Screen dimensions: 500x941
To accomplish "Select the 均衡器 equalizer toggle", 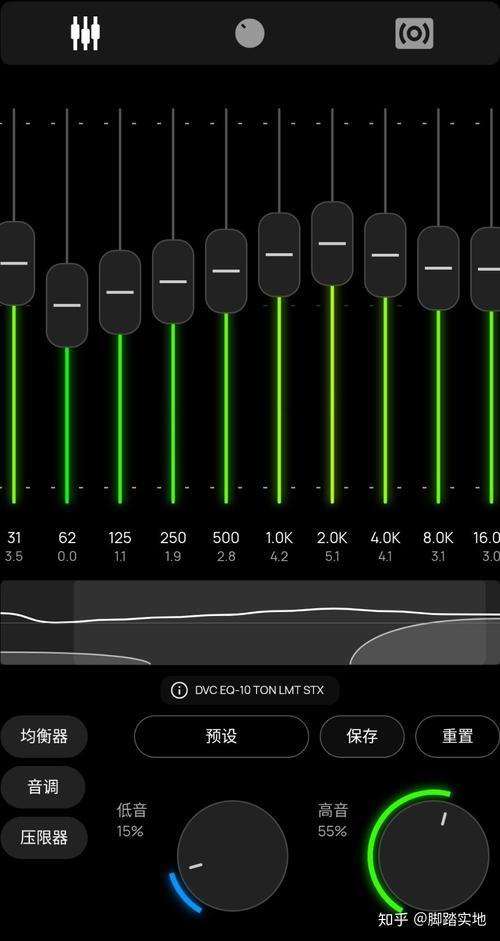I will tap(44, 736).
